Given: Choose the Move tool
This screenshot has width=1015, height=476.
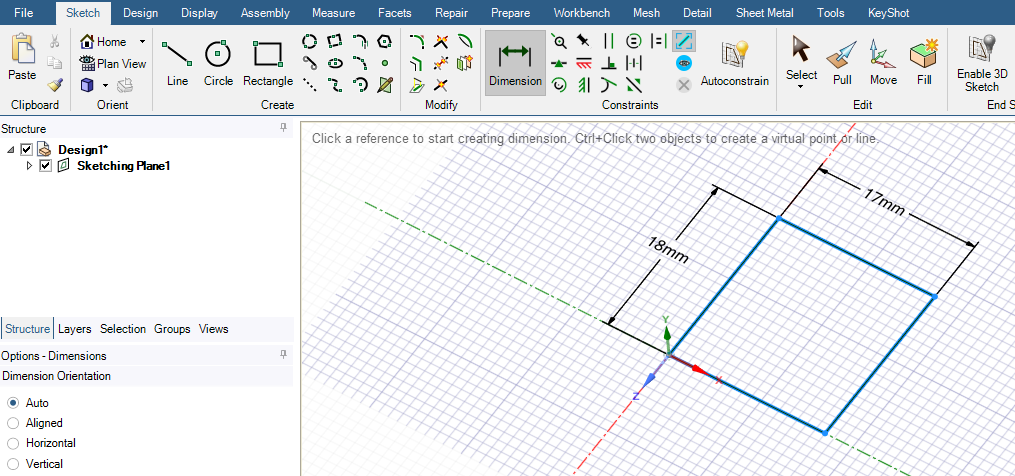Looking at the screenshot, I should click(x=883, y=62).
